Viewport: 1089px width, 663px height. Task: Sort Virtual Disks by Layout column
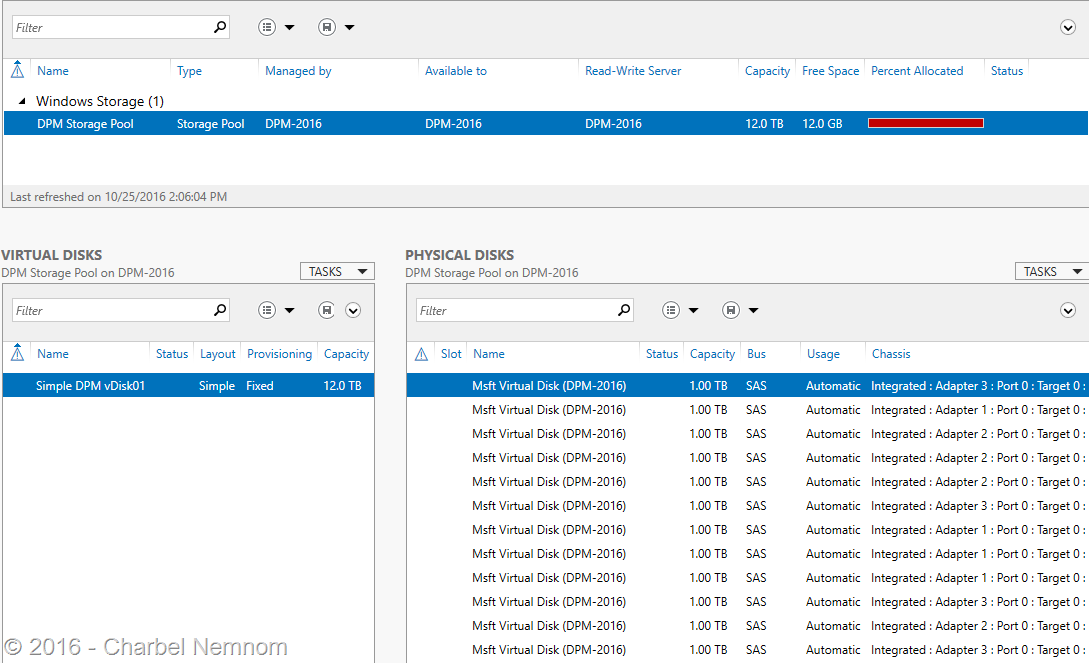point(217,354)
